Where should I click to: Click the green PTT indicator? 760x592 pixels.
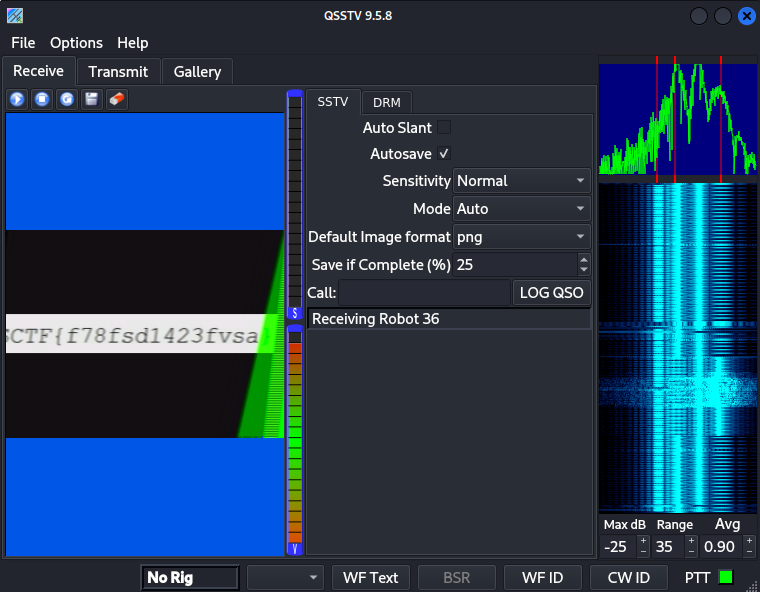(x=726, y=577)
